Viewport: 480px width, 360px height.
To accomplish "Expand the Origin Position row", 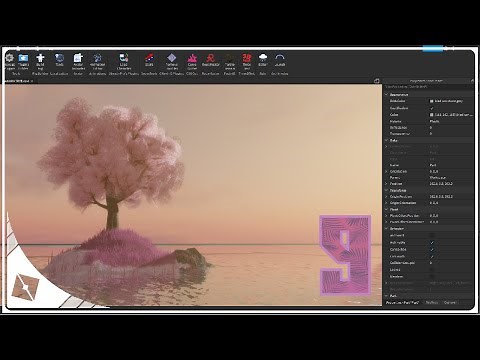I will 386,197.
